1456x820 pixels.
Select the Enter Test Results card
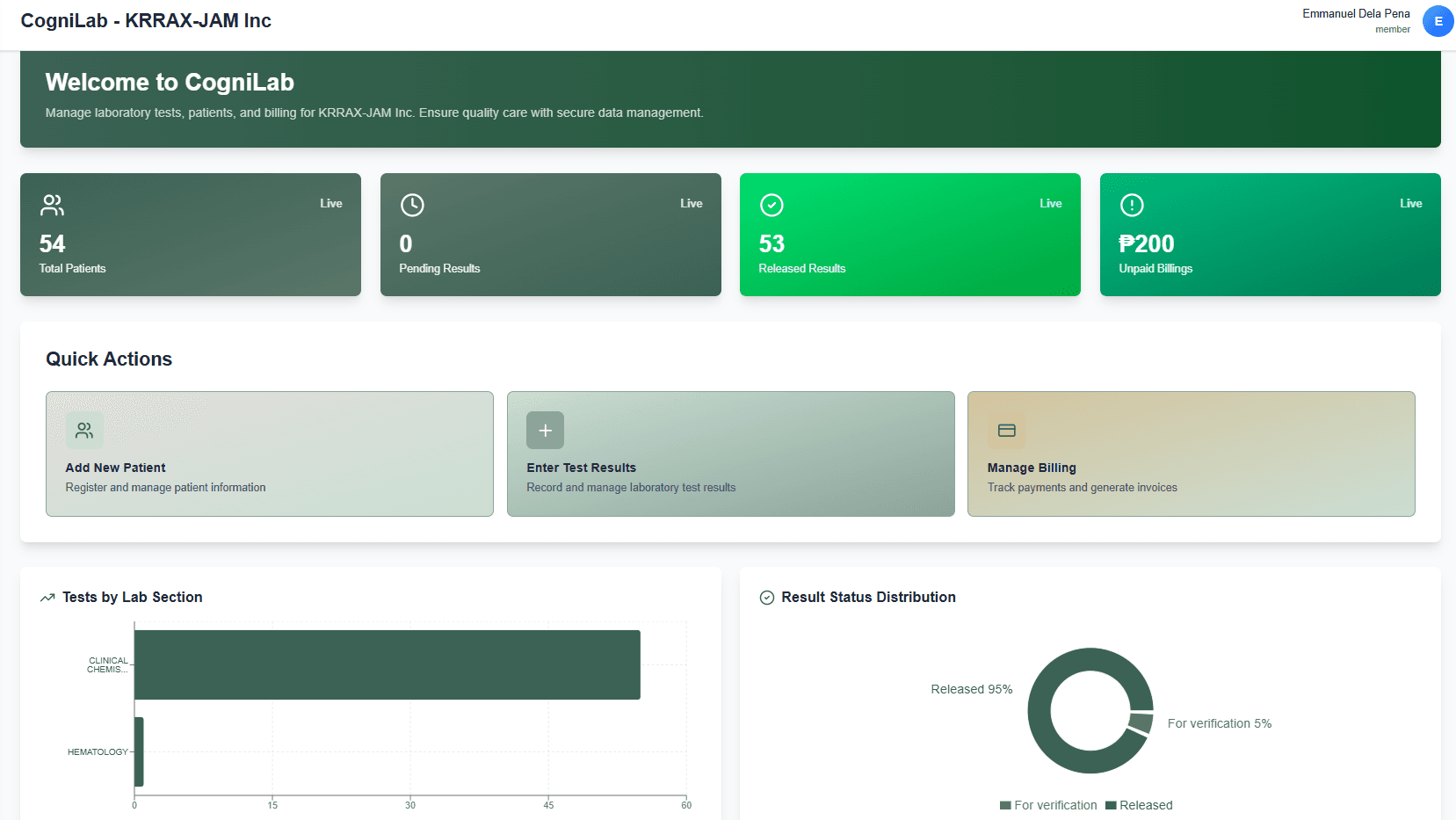[x=730, y=454]
